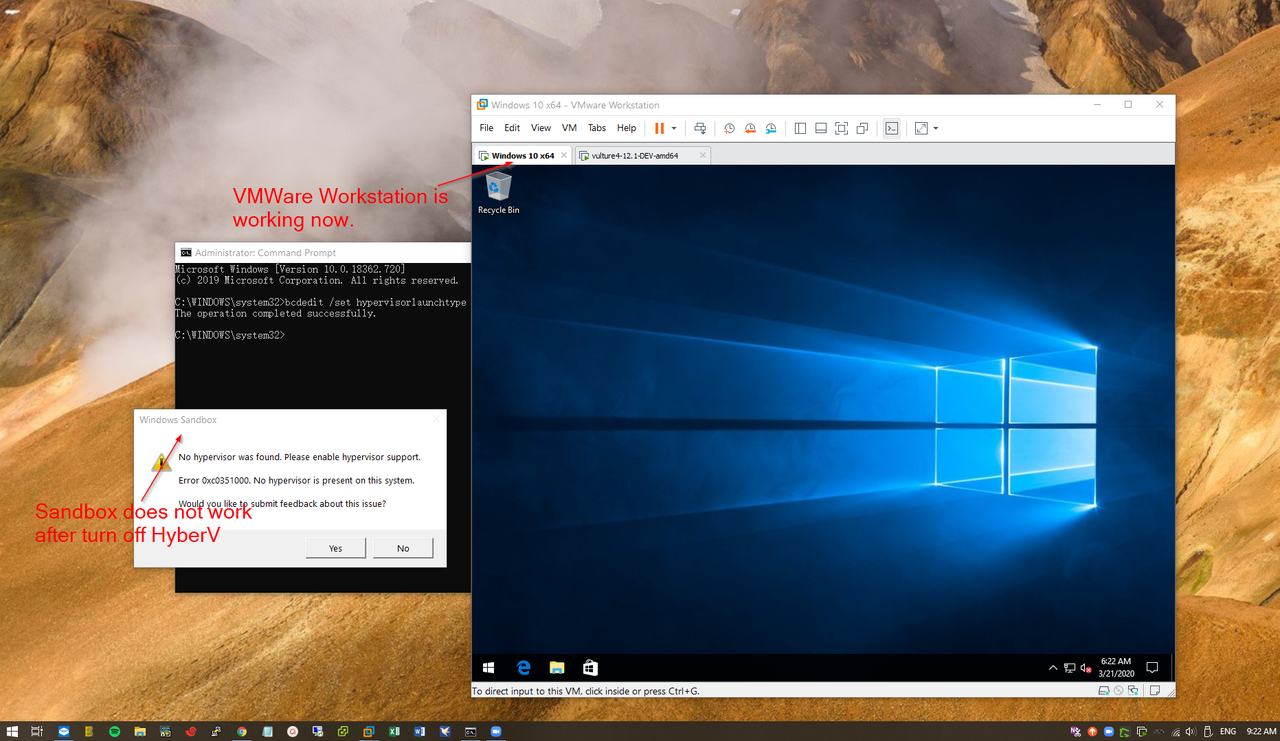Viewport: 1280px width, 741px height.
Task: Open the power options dropdown arrow
Action: 674,128
